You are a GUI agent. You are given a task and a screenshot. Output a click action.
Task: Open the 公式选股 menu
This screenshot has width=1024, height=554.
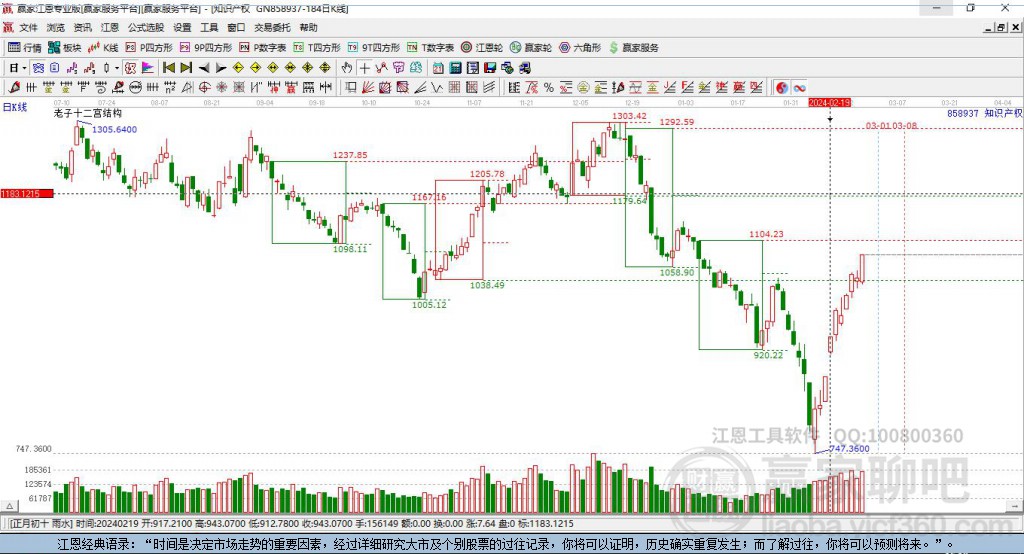tap(146, 27)
